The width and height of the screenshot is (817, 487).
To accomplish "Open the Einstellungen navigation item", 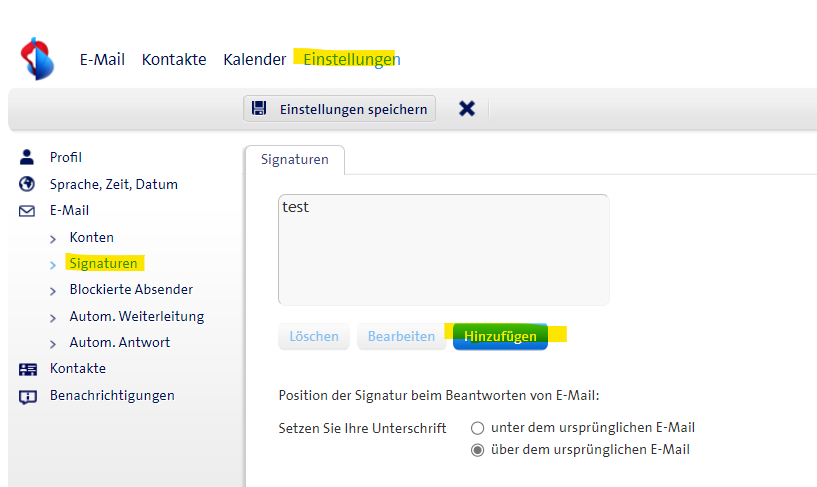I will (352, 59).
